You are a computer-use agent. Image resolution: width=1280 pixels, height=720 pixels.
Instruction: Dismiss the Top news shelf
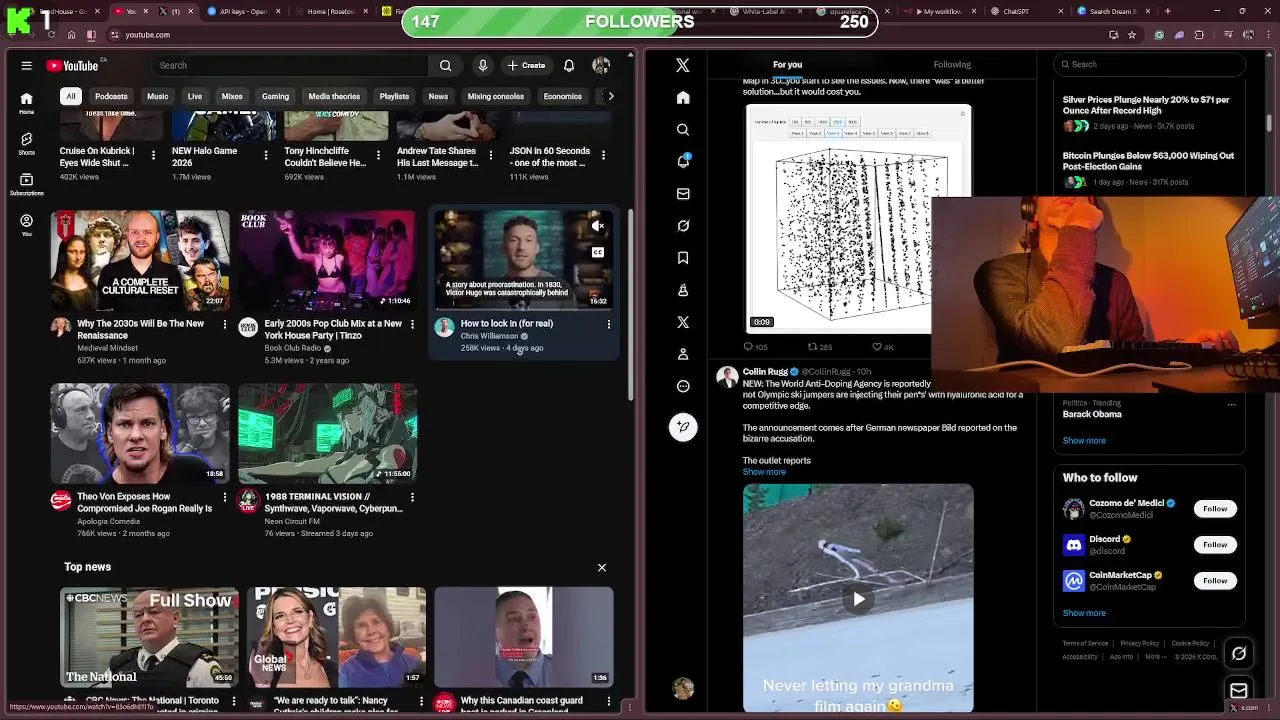pos(602,567)
